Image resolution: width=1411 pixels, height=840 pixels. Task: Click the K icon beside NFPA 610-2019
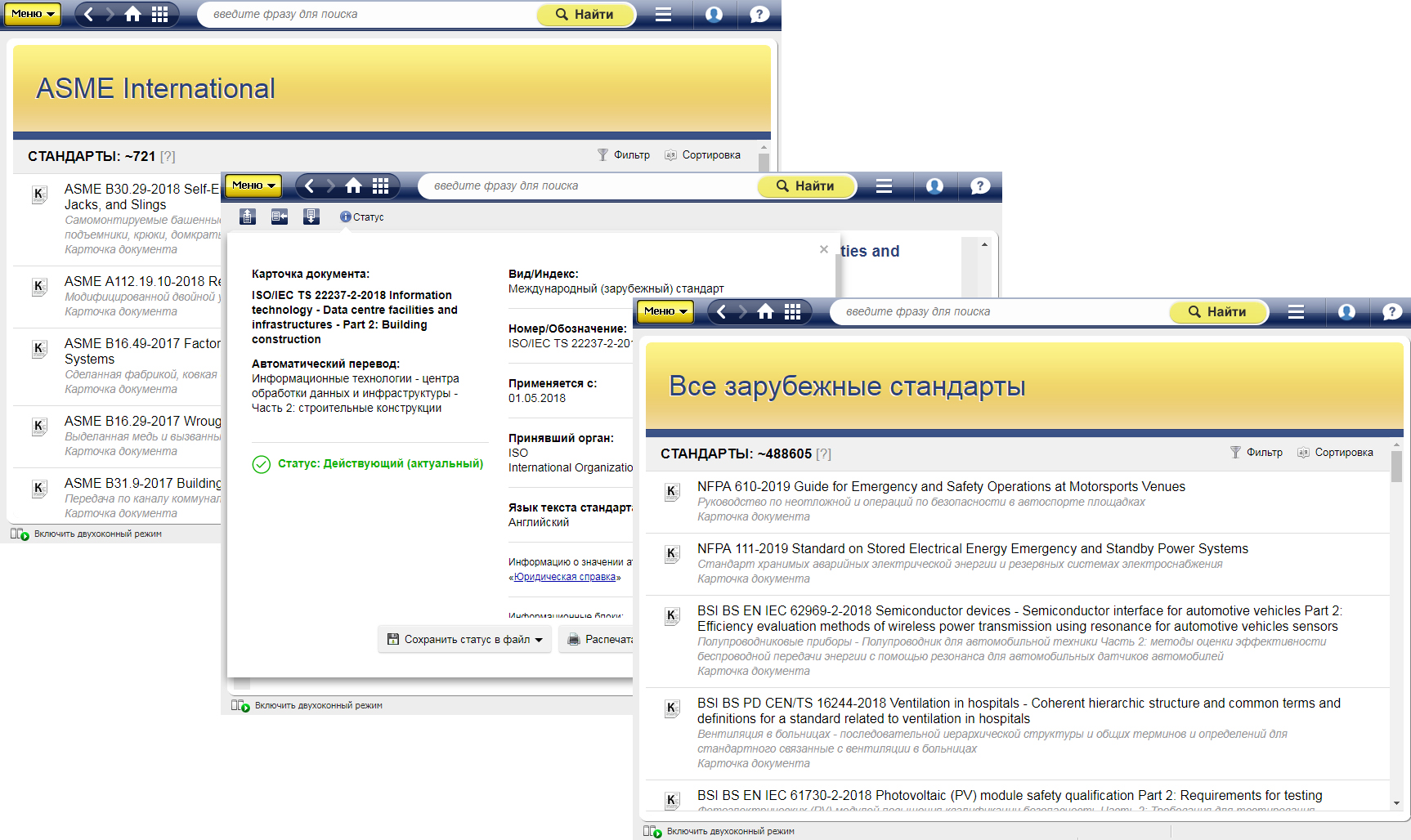tap(672, 491)
